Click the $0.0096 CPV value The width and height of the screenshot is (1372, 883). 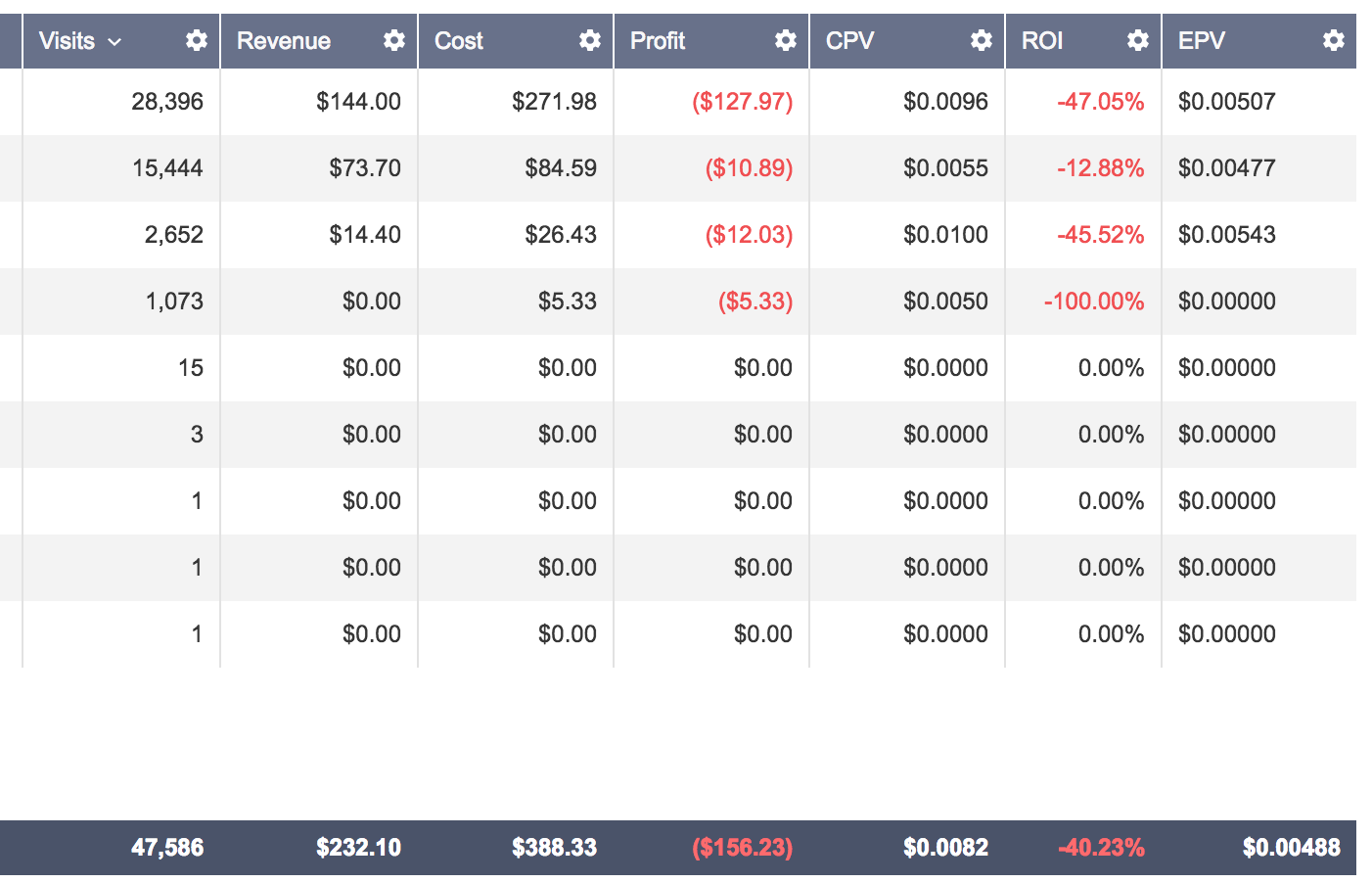pyautogui.click(x=945, y=102)
